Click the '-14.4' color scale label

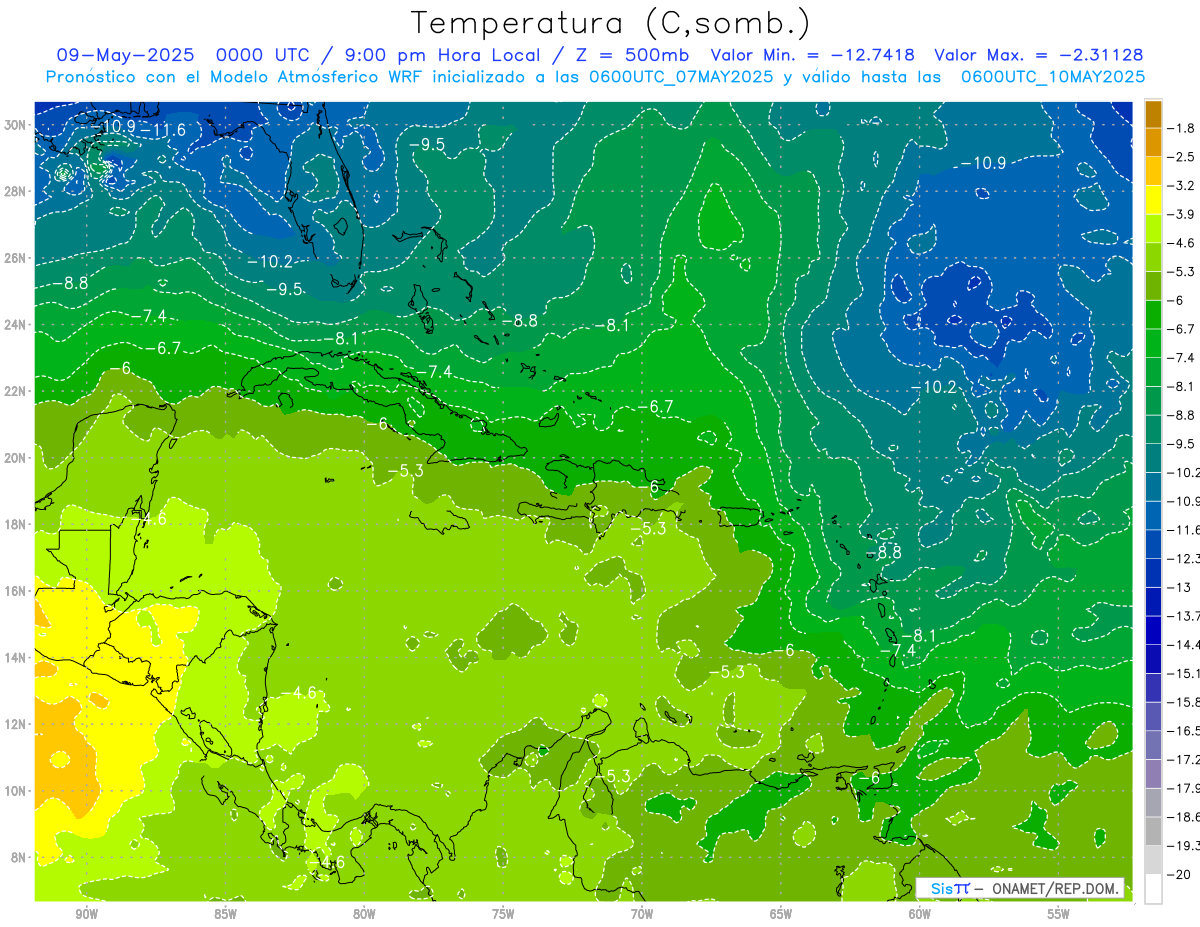tap(1184, 644)
